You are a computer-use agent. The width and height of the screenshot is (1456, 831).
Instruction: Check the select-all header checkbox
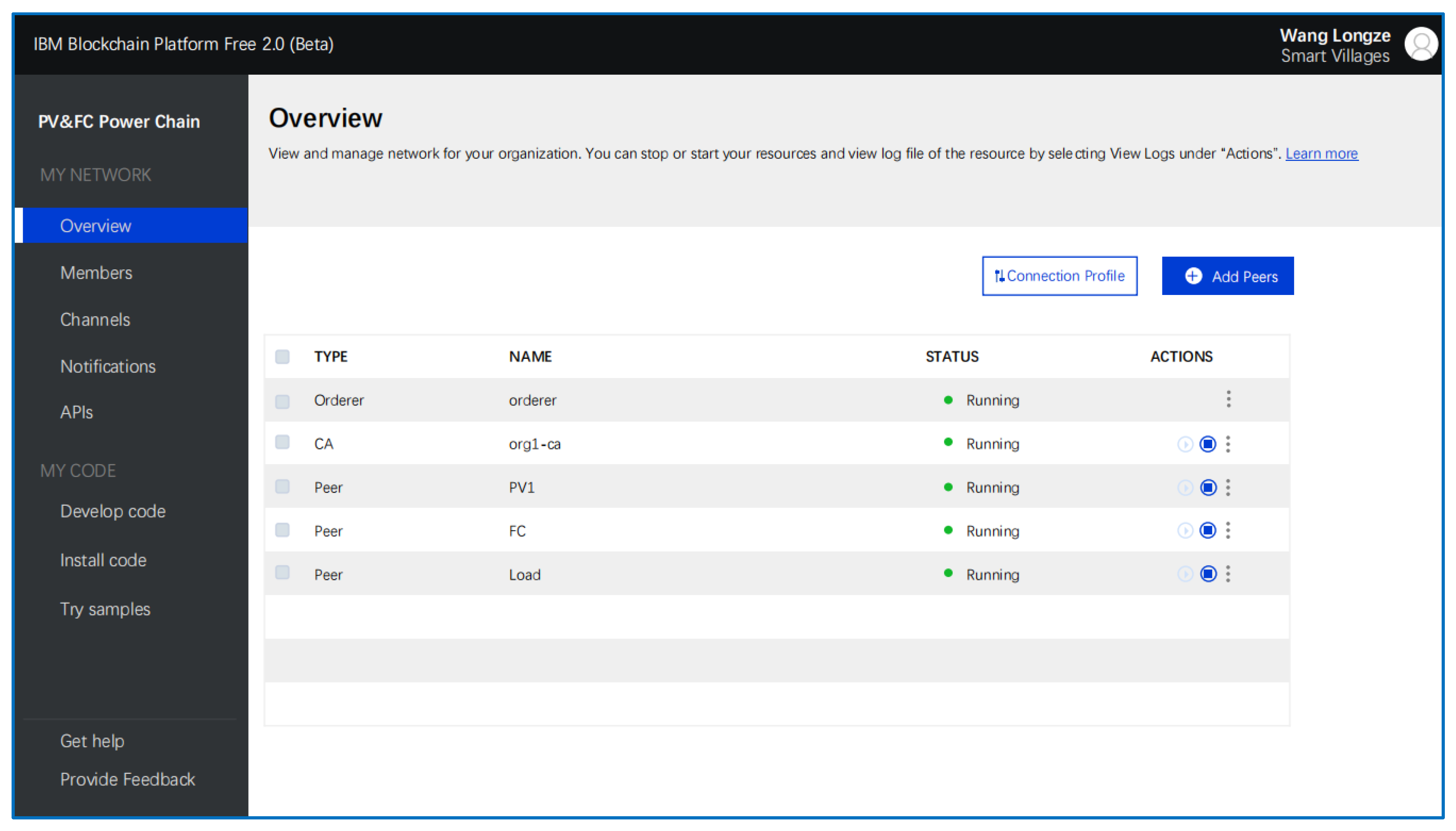[x=282, y=357]
